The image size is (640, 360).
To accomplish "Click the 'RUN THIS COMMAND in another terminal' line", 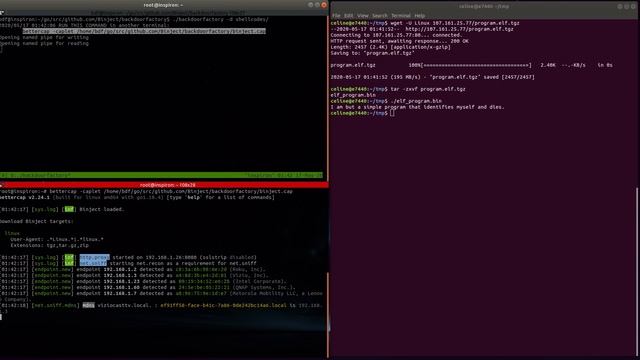I will [x=84, y=25].
